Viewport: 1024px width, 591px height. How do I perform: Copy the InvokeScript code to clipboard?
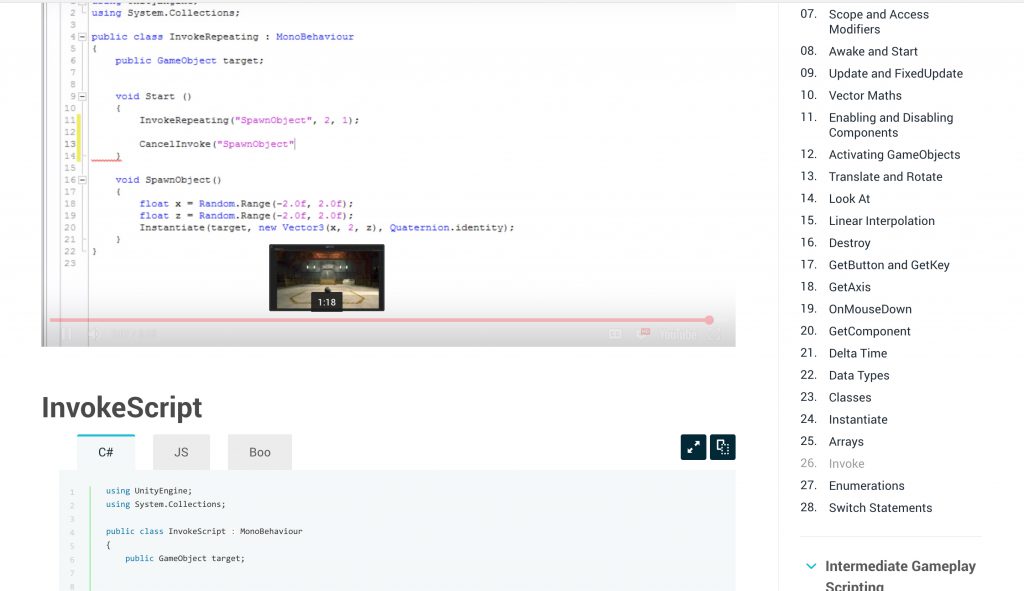click(722, 447)
